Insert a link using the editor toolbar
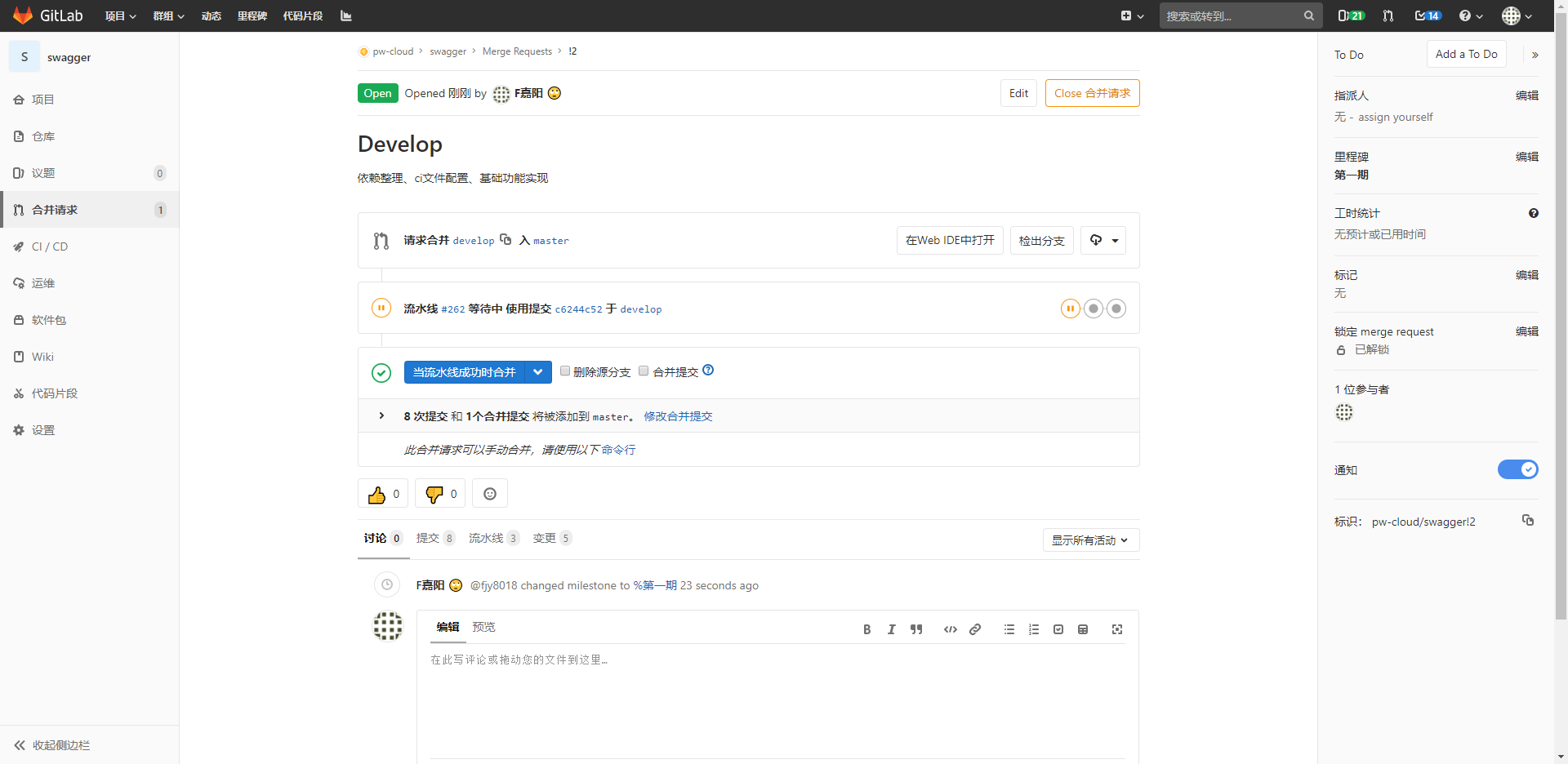The height and width of the screenshot is (764, 1568). [975, 629]
